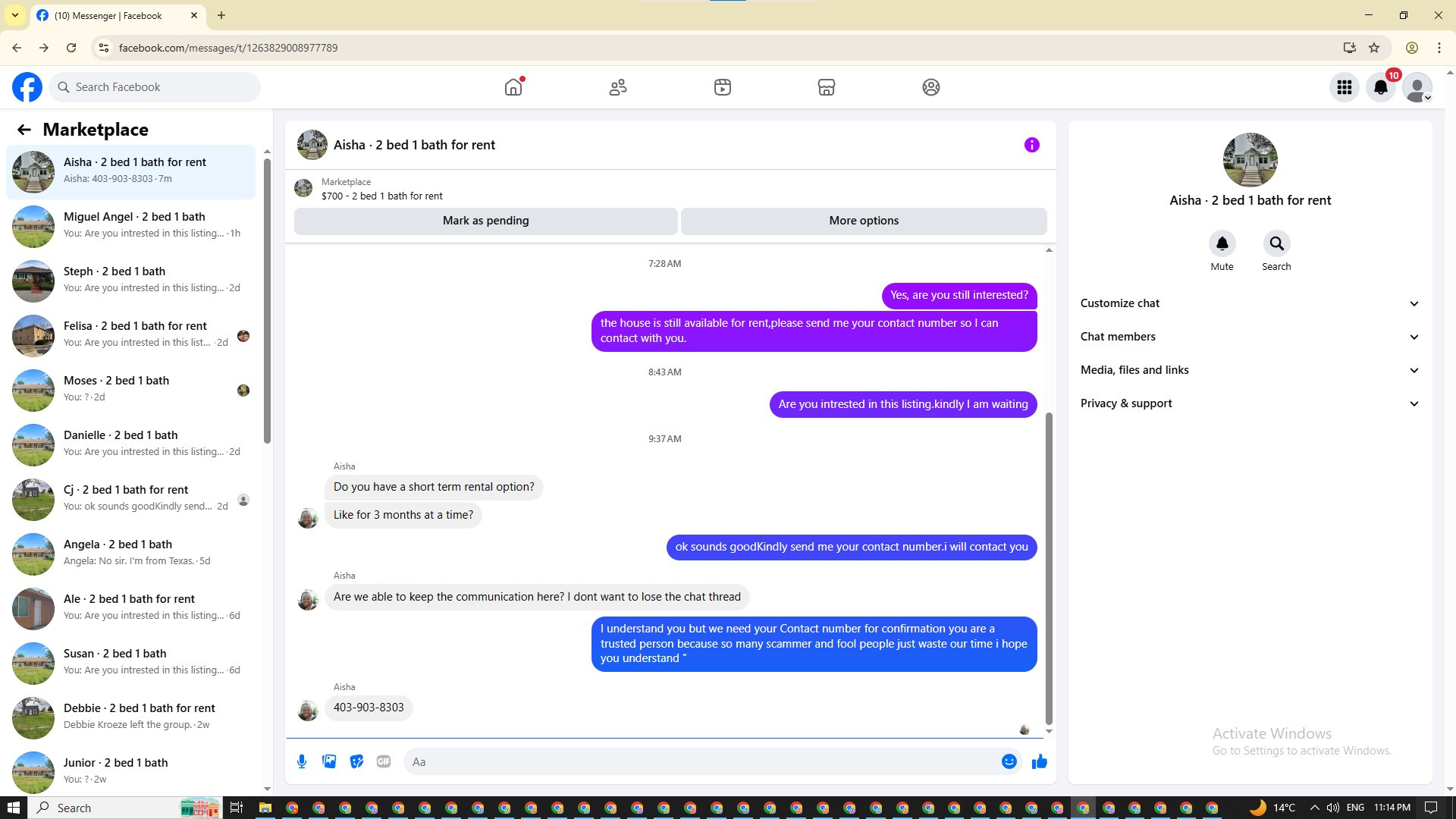Image resolution: width=1456 pixels, height=819 pixels.
Task: Click the voice clip microphone icon
Action: pos(302,761)
